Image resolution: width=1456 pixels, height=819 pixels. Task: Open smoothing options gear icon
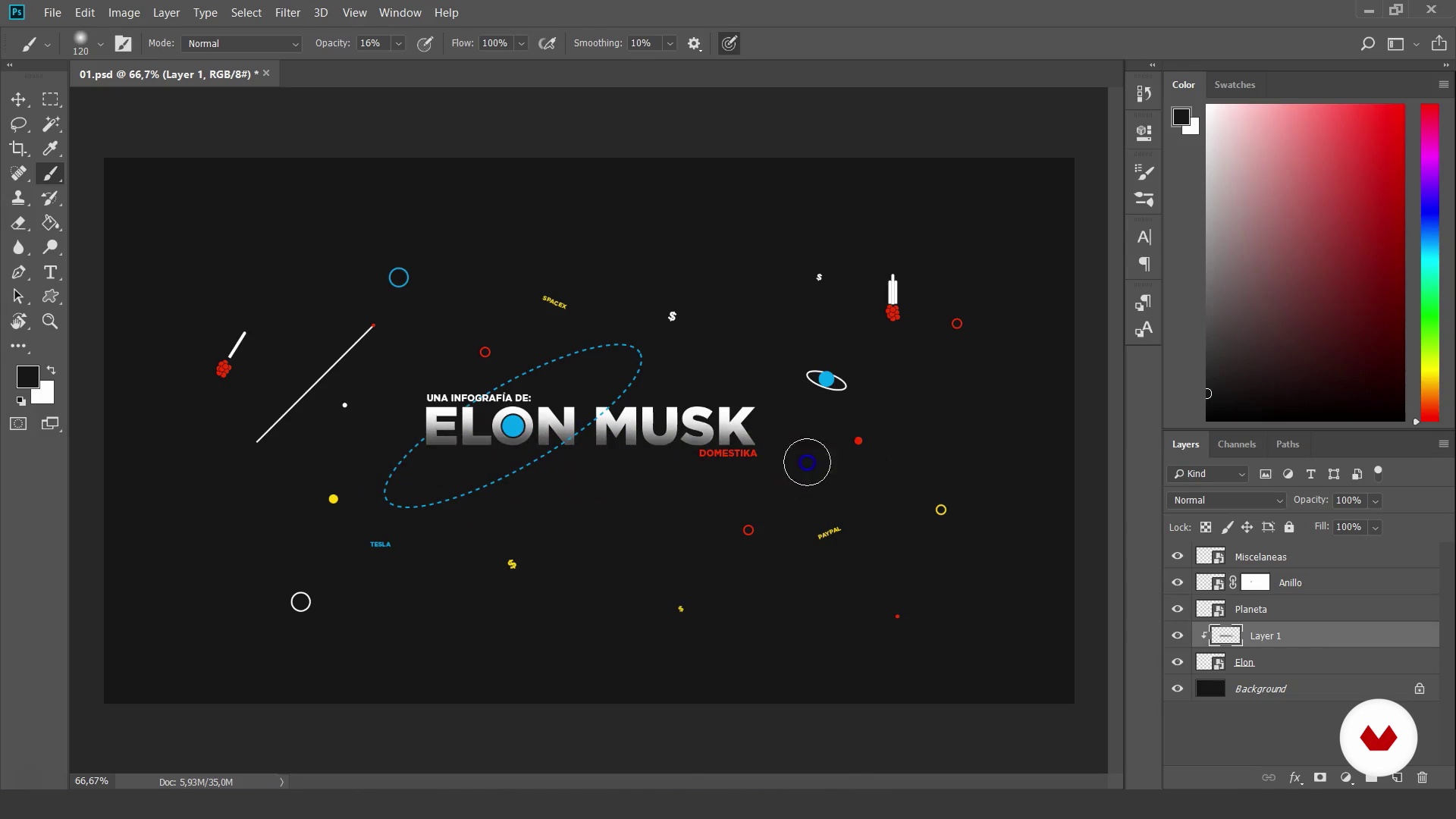tap(694, 44)
